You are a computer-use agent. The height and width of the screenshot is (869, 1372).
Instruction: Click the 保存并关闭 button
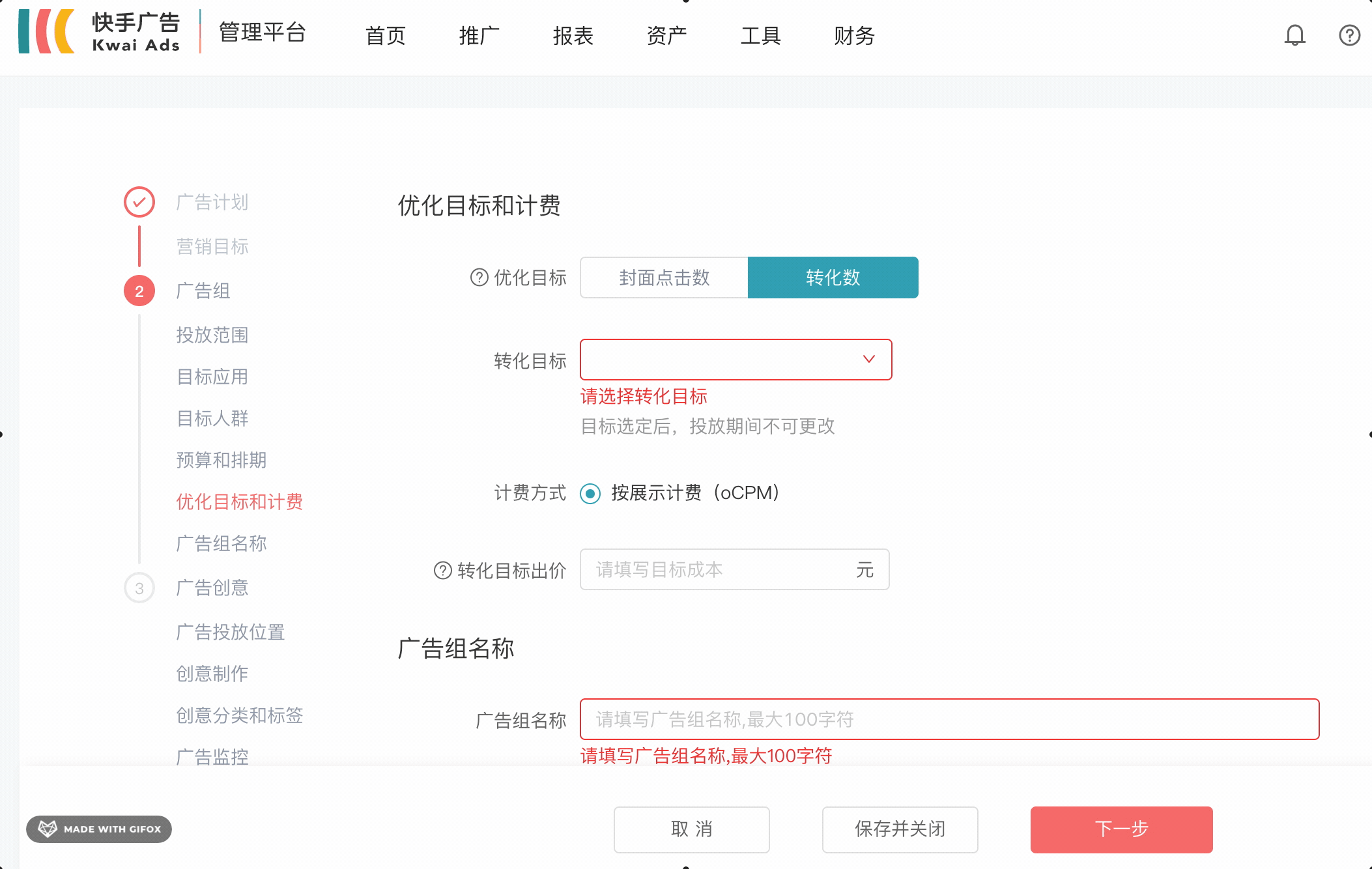pos(900,829)
